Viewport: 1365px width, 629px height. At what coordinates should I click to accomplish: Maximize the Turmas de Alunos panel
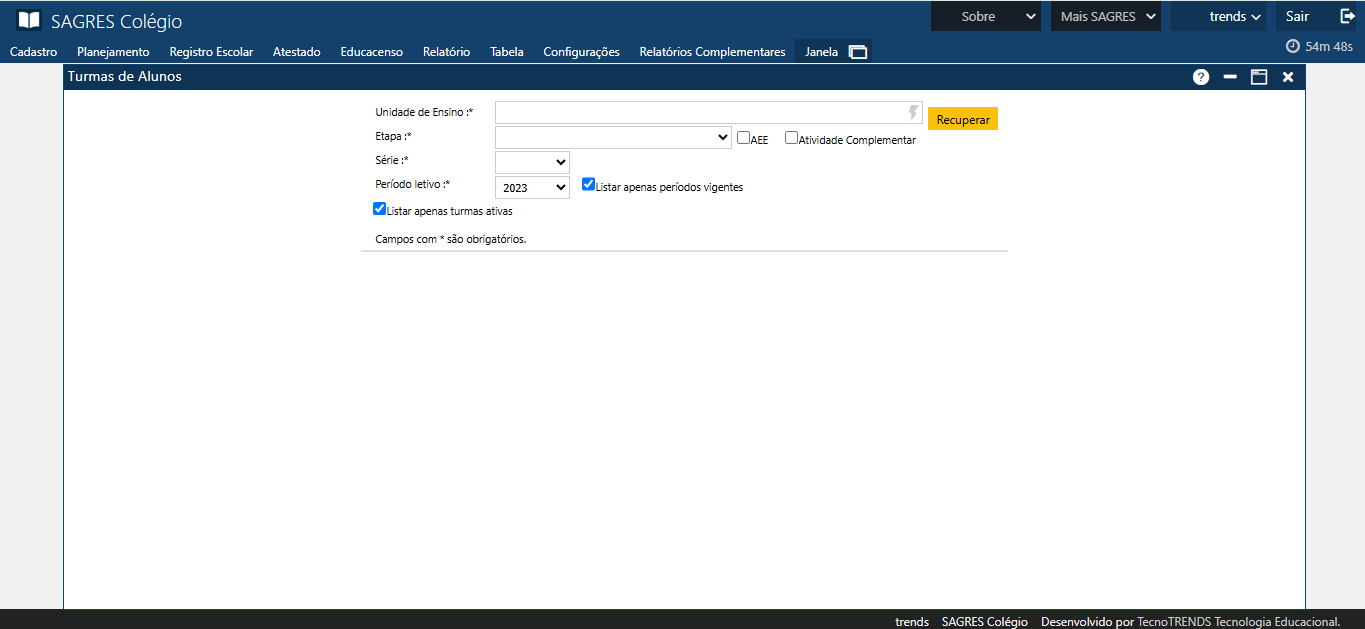[x=1259, y=77]
